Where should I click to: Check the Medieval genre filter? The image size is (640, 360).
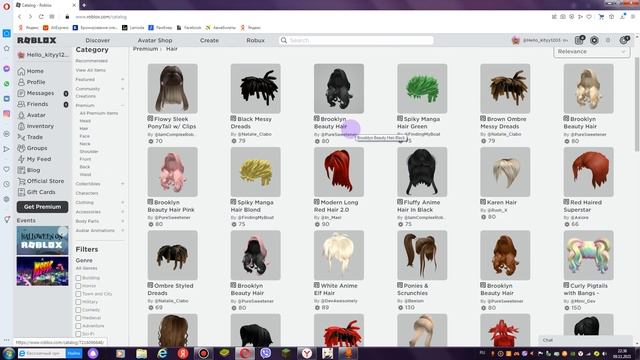(x=78, y=318)
